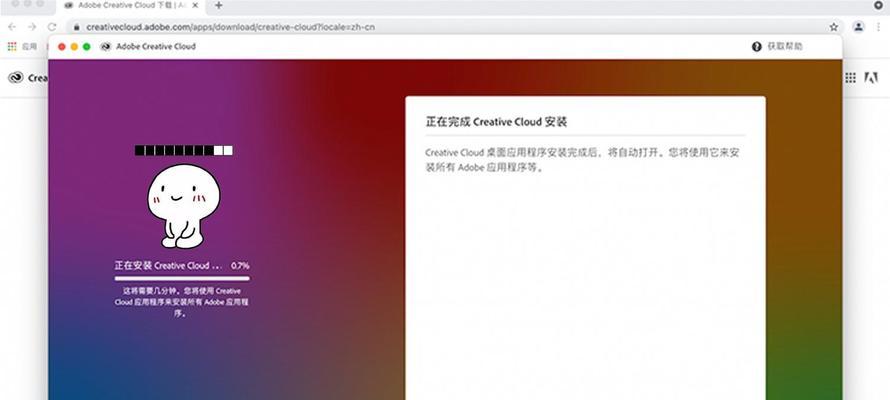The width and height of the screenshot is (890, 400).
Task: Bookmark this page with the star icon
Action: pos(833,27)
